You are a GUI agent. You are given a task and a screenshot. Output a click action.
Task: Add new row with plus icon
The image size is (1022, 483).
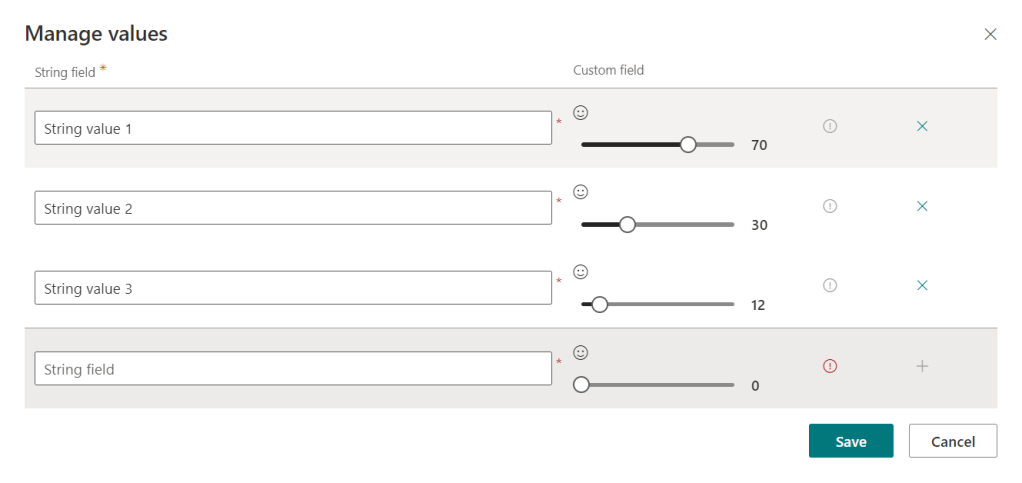[922, 366]
